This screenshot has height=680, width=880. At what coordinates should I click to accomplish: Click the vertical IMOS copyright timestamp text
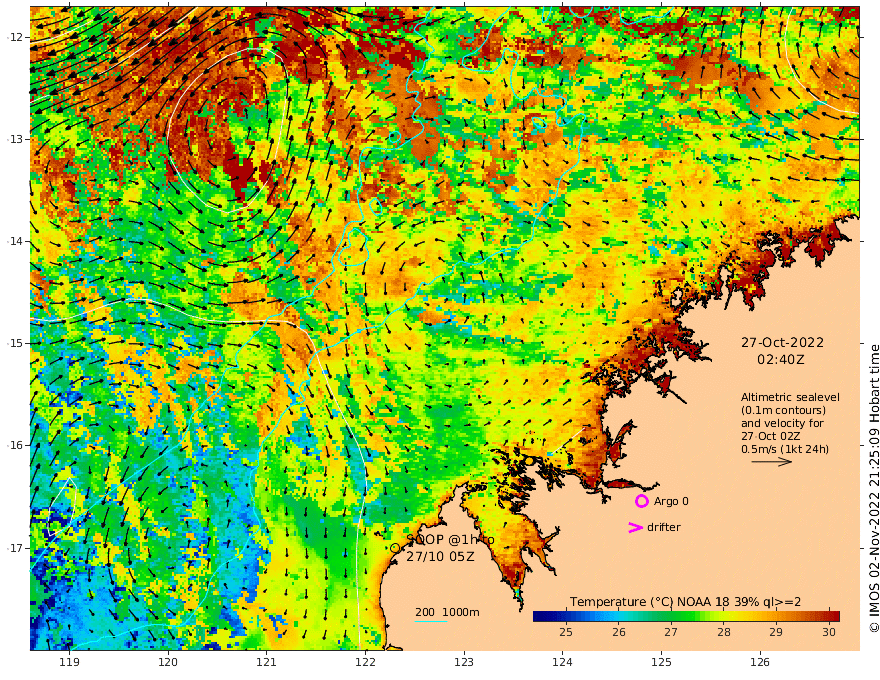(x=874, y=489)
